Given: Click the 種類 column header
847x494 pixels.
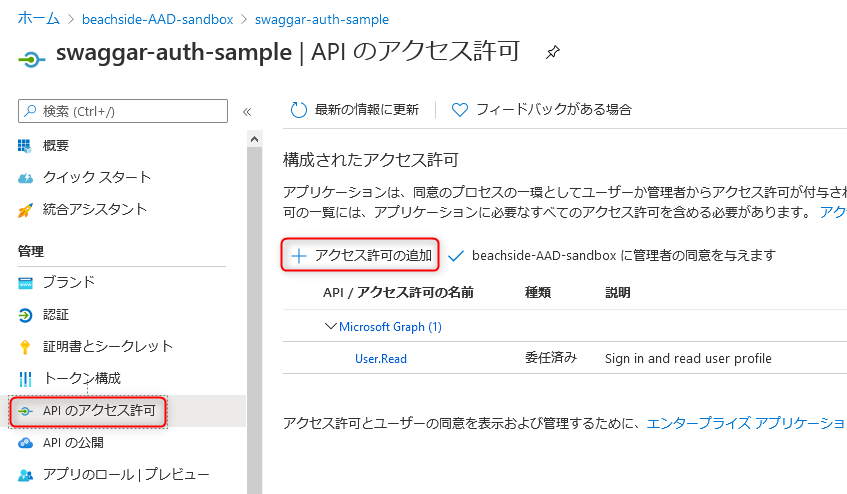Looking at the screenshot, I should click(538, 293).
